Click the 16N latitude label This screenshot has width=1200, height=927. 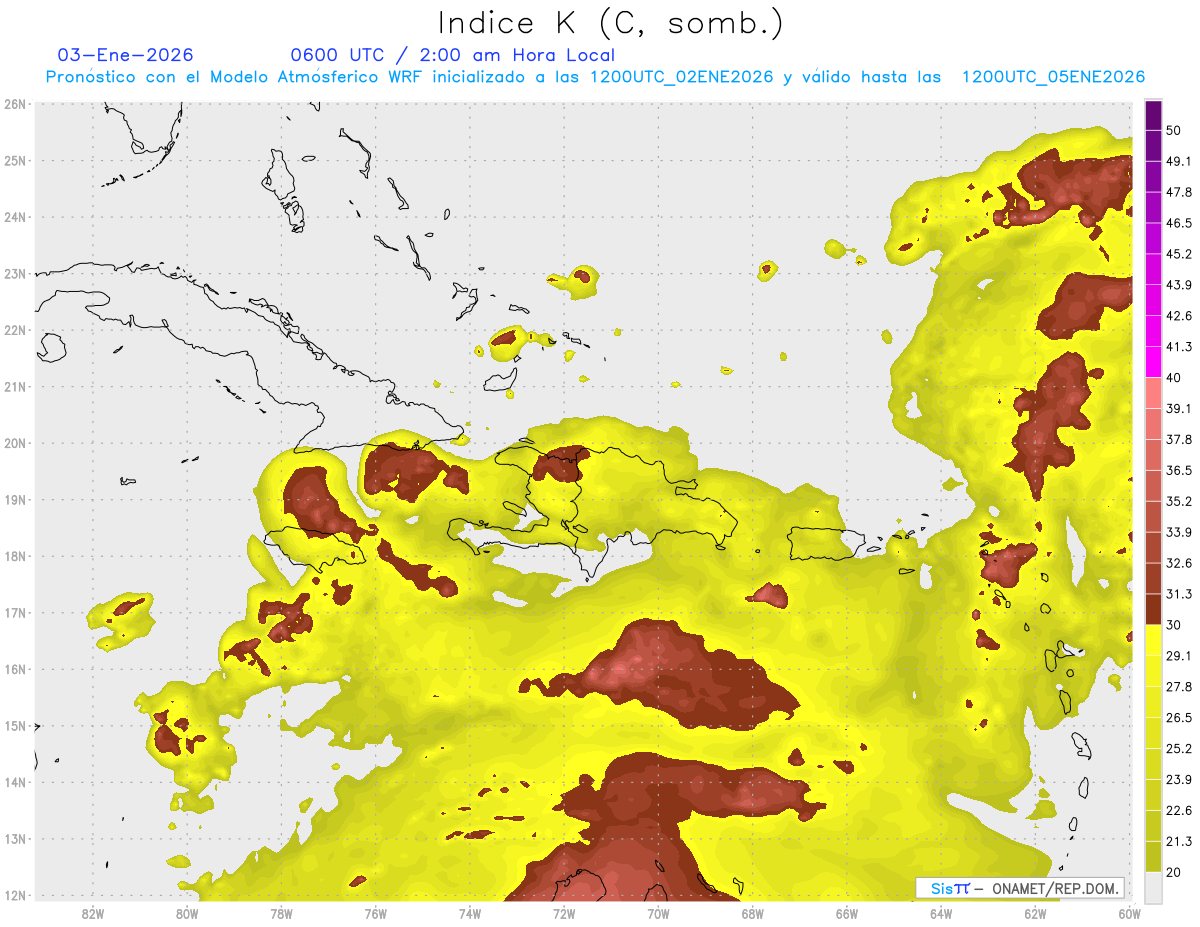(x=15, y=669)
